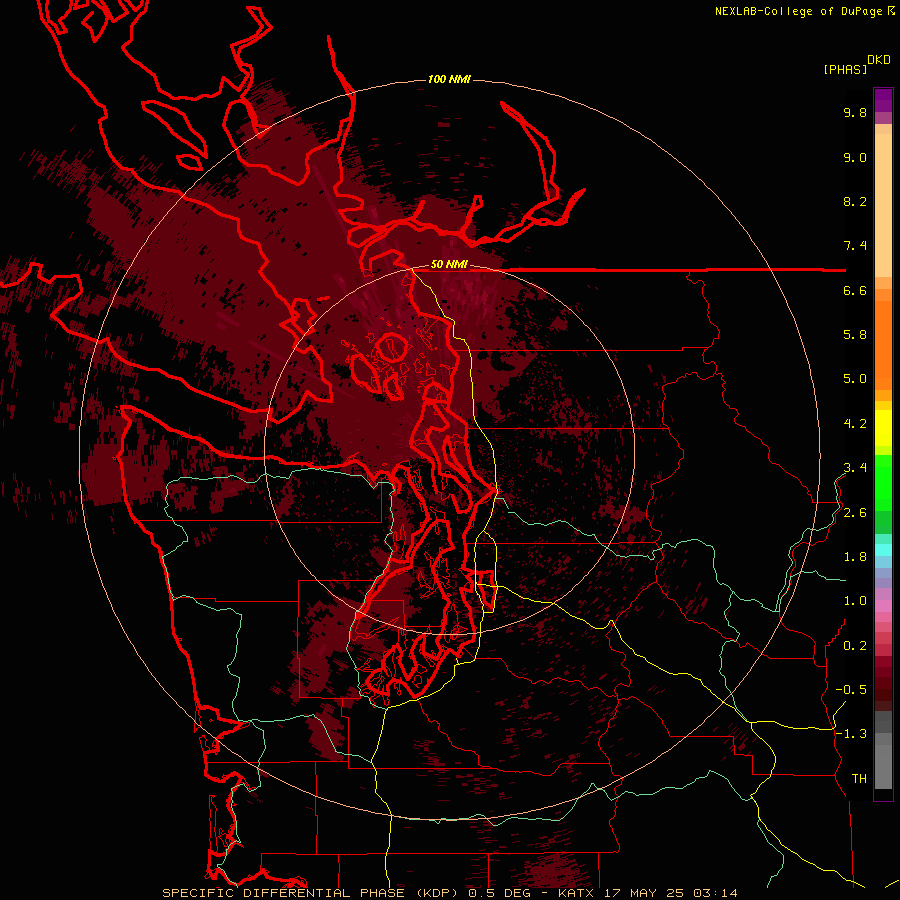This screenshot has height=900, width=900.
Task: Click the 6.6 scale value
Action: (855, 290)
